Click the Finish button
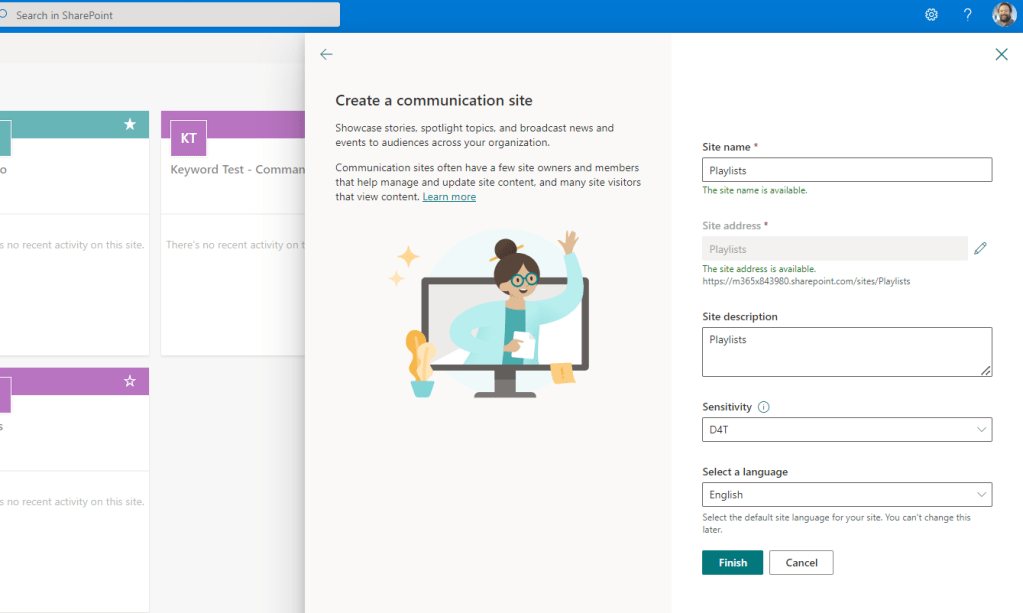The image size is (1023, 613). point(732,562)
